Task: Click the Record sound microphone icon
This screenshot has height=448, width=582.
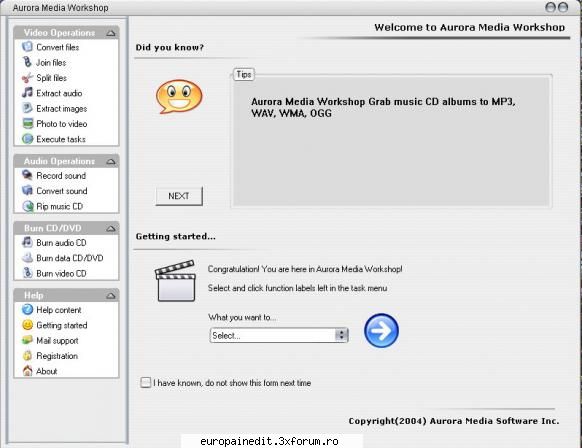Action: click(27, 175)
